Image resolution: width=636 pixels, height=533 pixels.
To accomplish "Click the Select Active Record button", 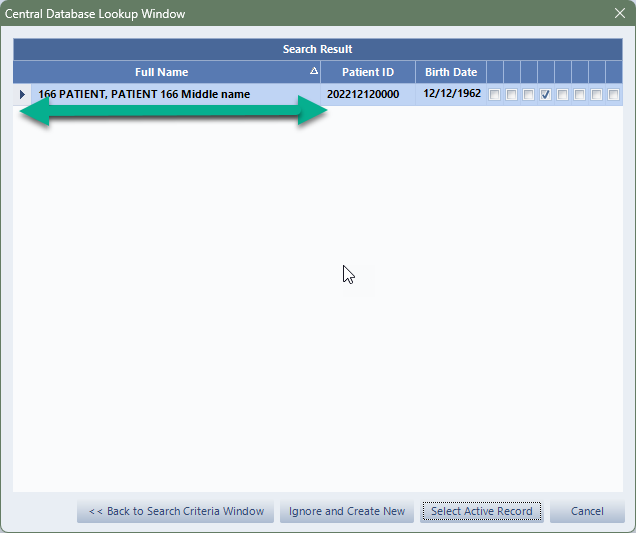I will coord(481,511).
